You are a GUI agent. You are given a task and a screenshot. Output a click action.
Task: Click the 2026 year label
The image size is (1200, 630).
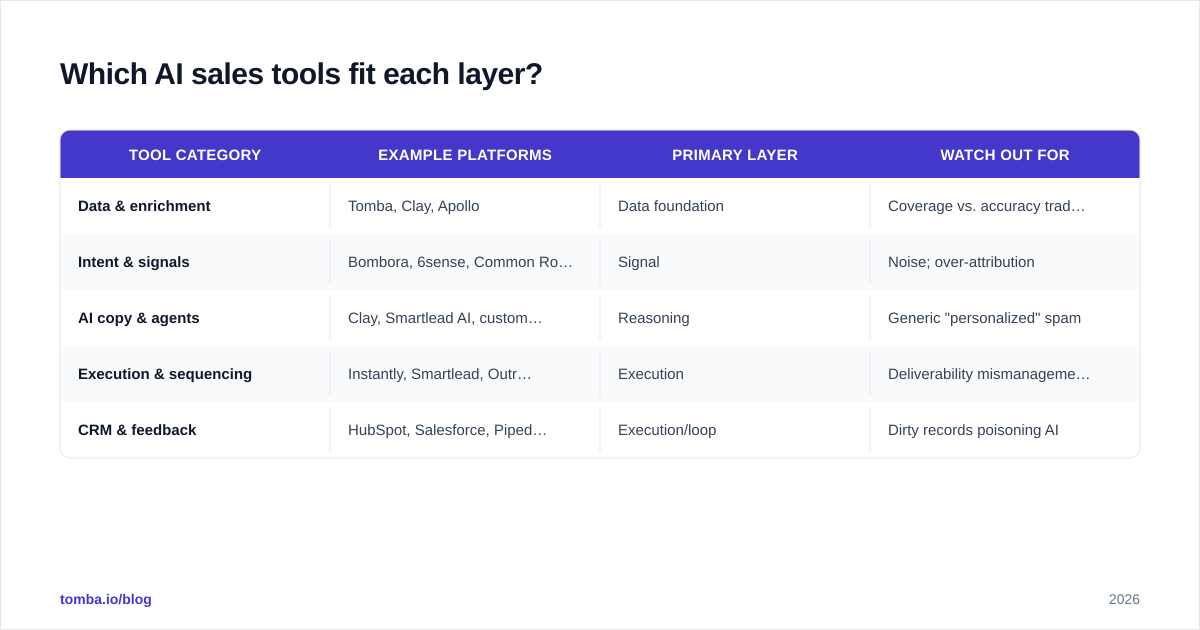1124,599
